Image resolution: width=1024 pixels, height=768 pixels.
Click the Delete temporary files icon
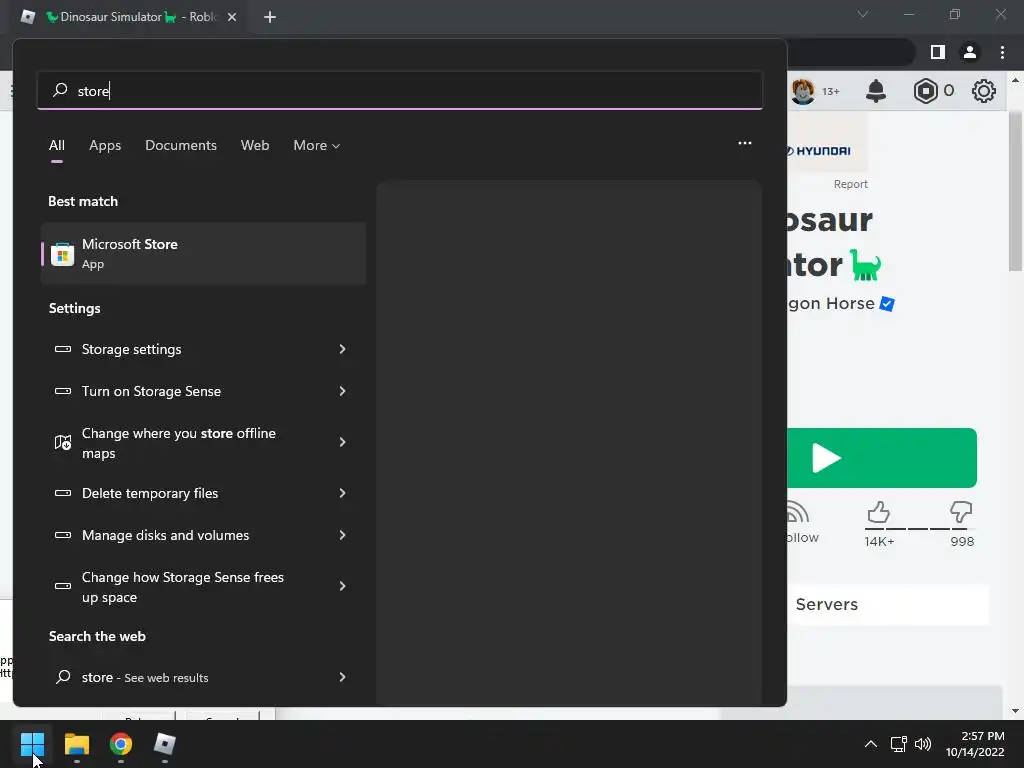63,493
